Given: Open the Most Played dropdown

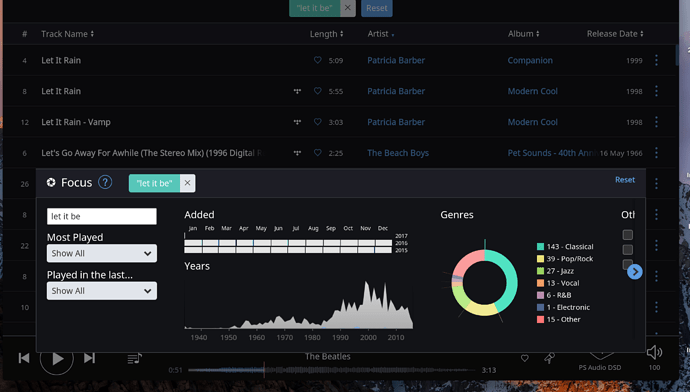Looking at the screenshot, I should click(102, 253).
